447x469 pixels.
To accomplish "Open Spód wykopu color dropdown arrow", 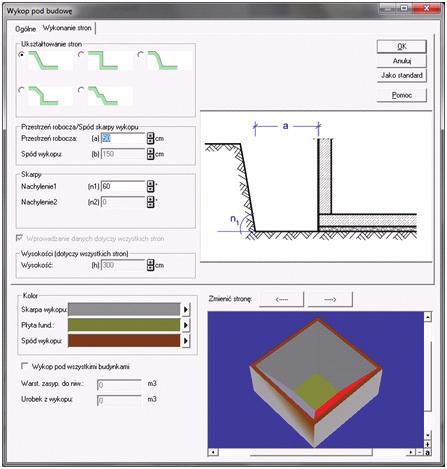I will click(186, 341).
